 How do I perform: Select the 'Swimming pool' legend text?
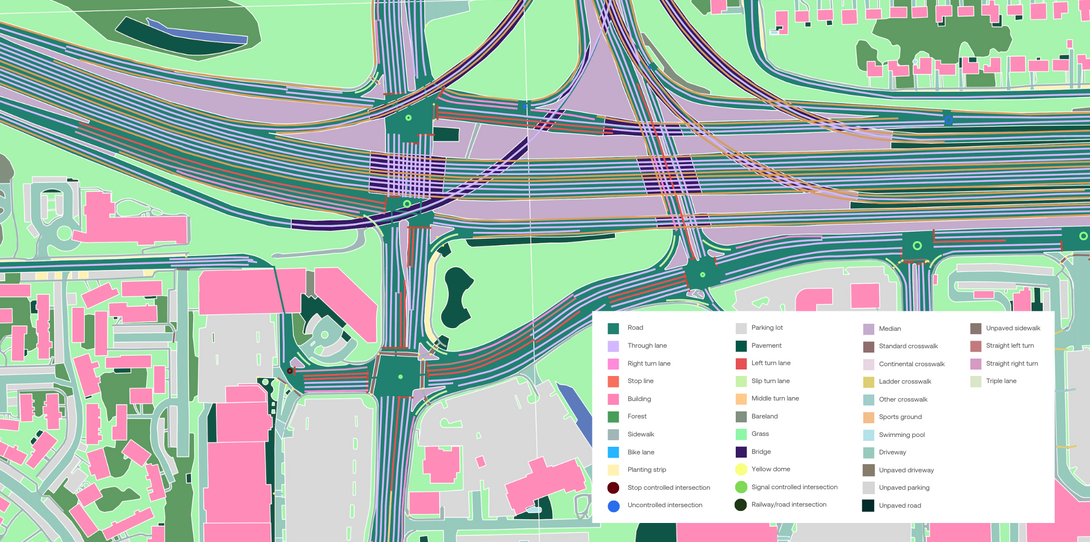pyautogui.click(x=901, y=435)
